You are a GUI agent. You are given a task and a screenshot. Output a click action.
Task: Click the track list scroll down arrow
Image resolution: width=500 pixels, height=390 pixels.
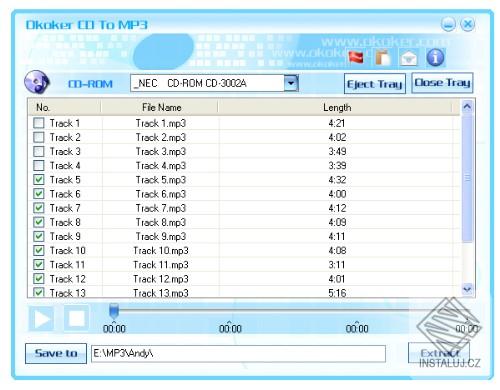467,289
